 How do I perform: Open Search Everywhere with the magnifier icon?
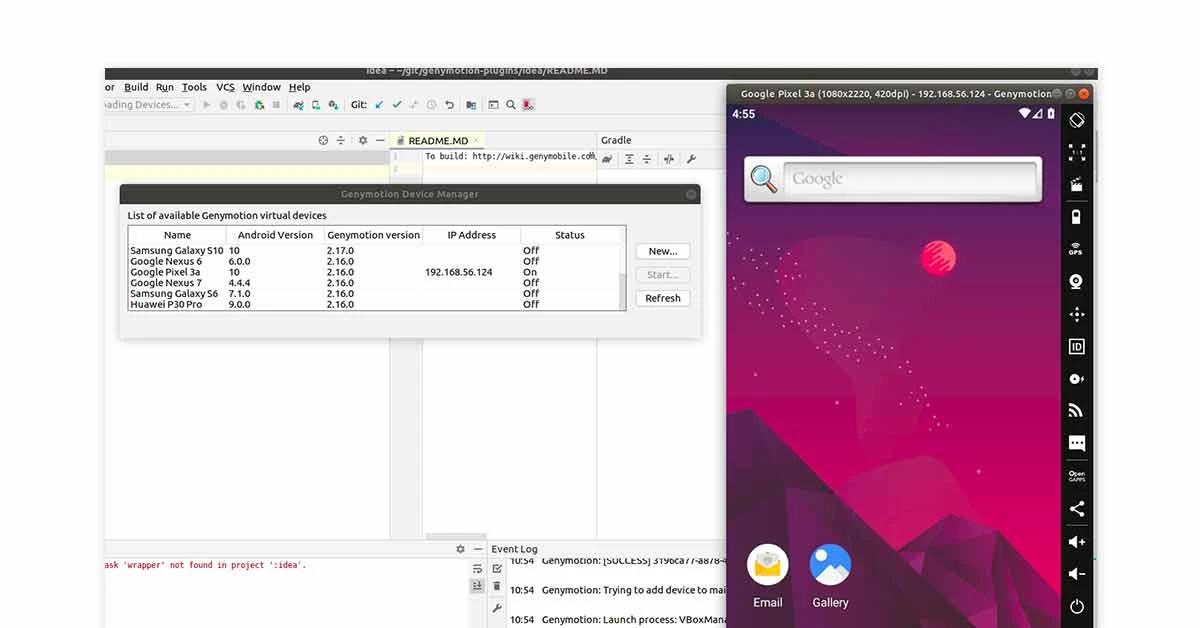(x=510, y=104)
